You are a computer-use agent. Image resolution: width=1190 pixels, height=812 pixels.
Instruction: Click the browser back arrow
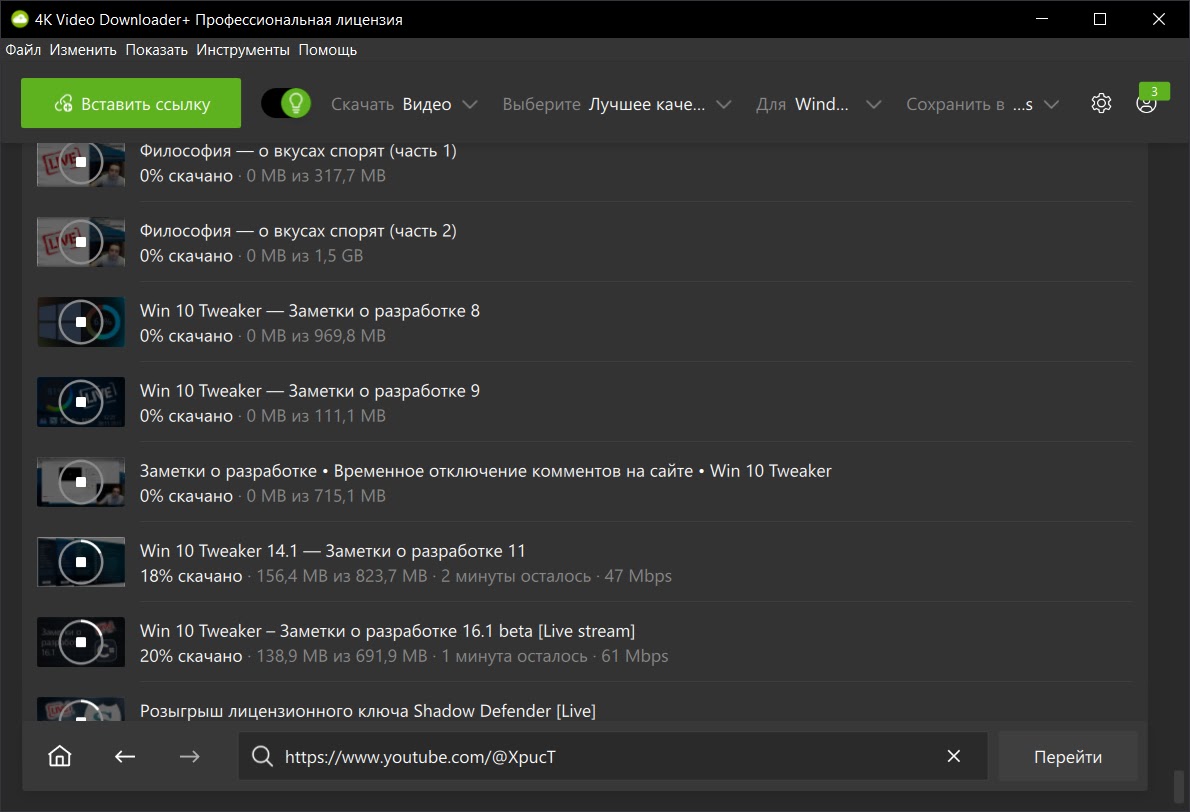(124, 756)
